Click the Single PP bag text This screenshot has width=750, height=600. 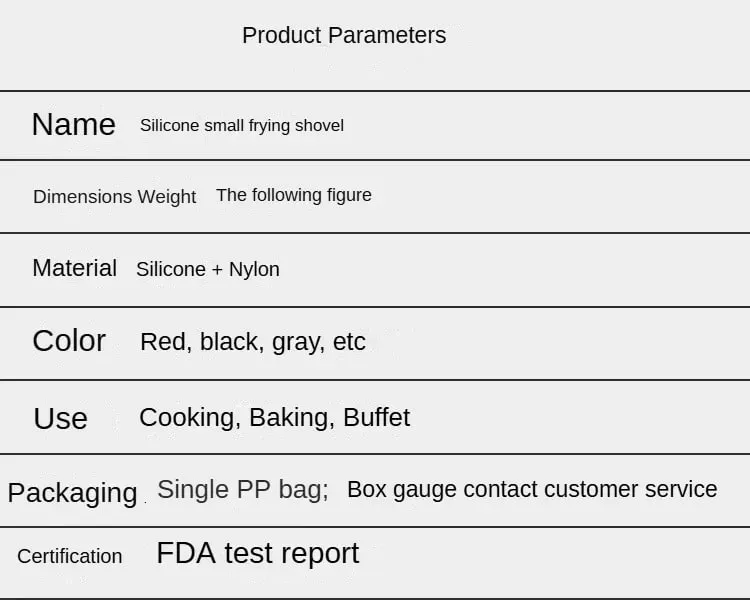pyautogui.click(x=243, y=489)
